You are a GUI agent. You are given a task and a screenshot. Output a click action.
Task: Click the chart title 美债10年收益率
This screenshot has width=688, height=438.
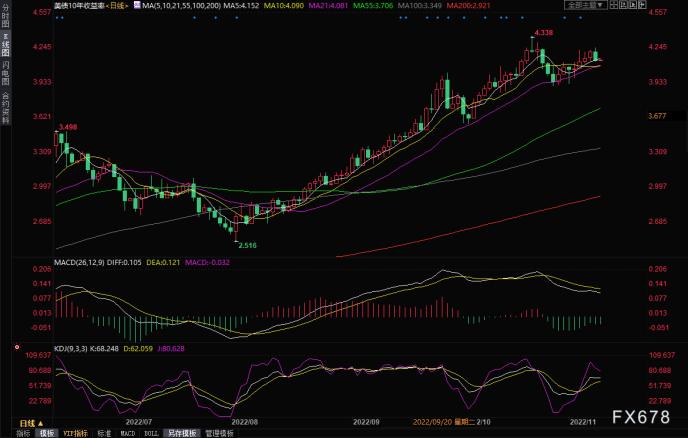coord(80,6)
